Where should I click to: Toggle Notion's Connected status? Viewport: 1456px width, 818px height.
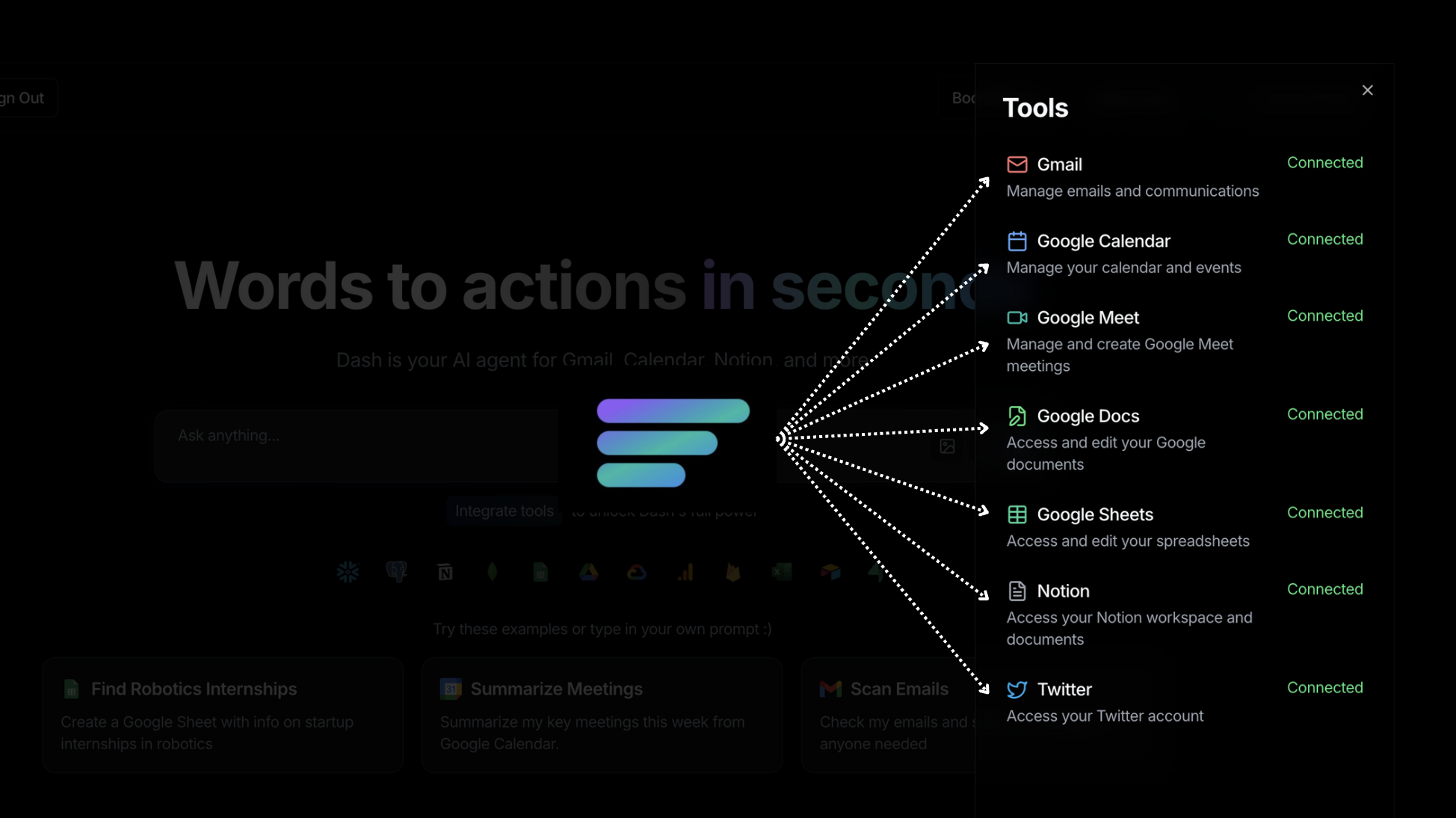click(x=1324, y=589)
